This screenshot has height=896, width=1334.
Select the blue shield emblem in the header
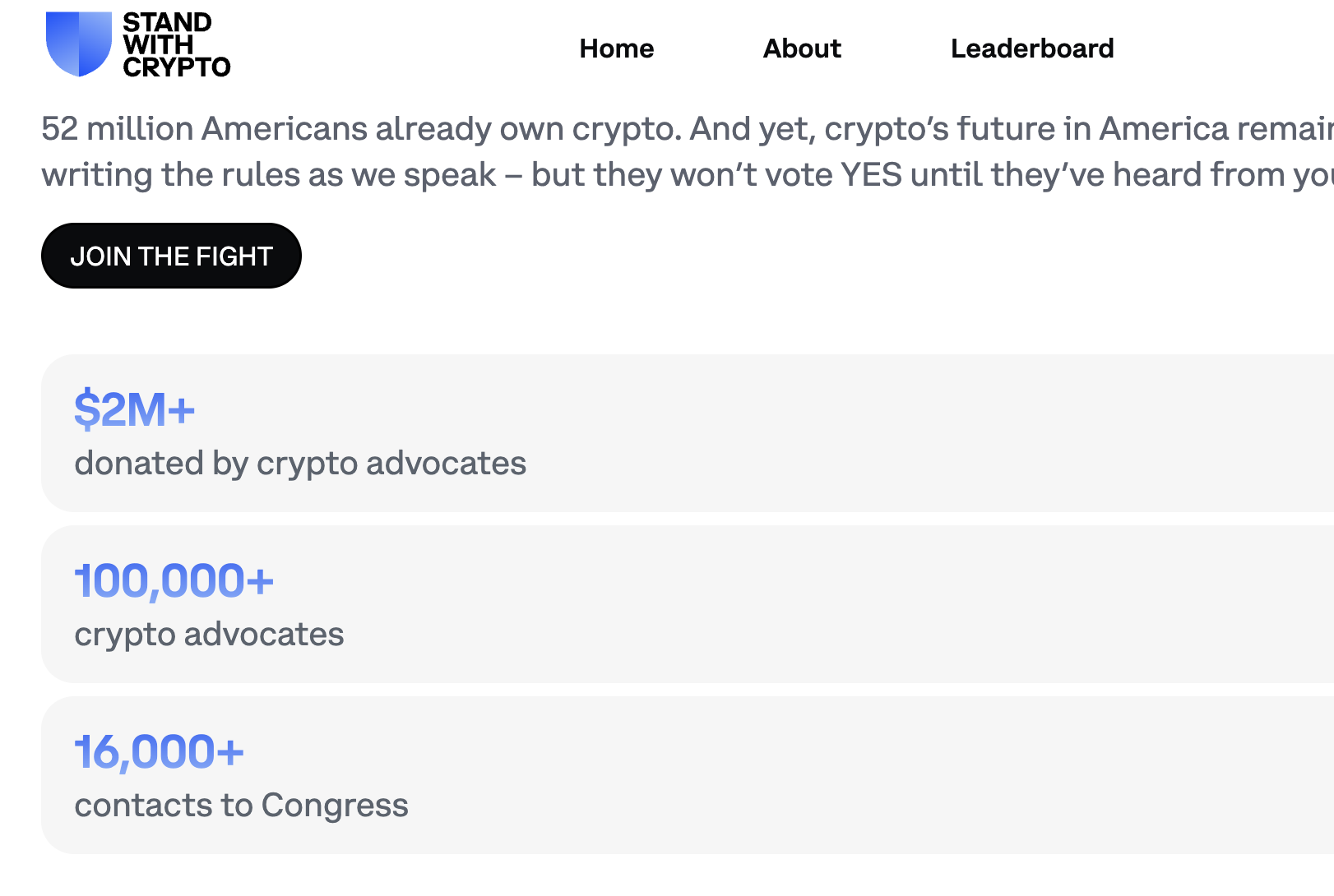80,45
